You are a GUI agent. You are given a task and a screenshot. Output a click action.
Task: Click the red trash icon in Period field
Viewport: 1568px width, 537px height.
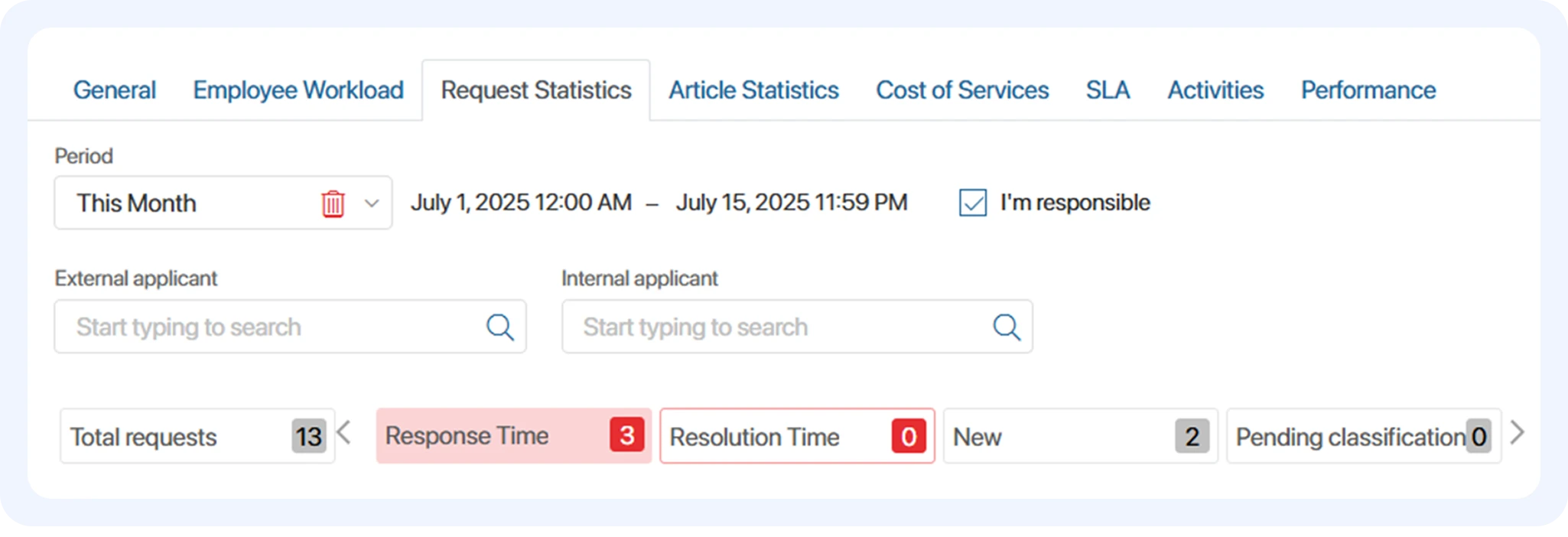[x=333, y=203]
